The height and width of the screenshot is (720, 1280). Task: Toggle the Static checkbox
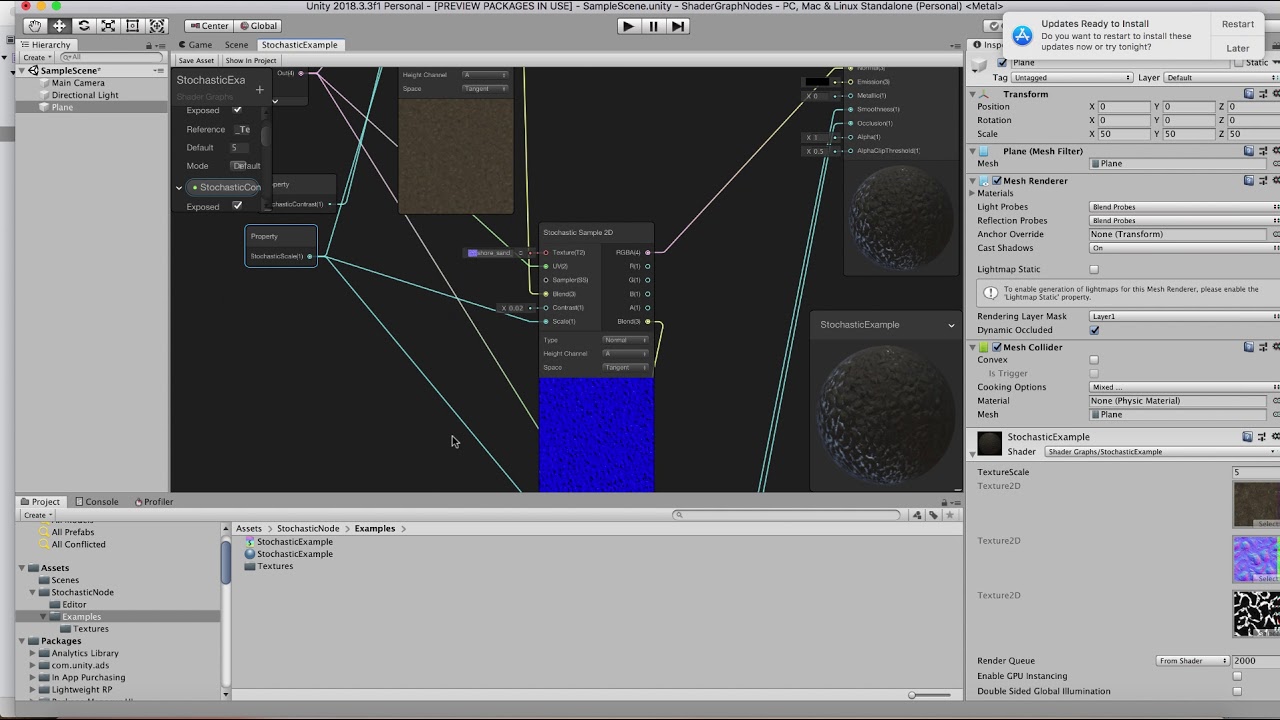click(x=1238, y=63)
